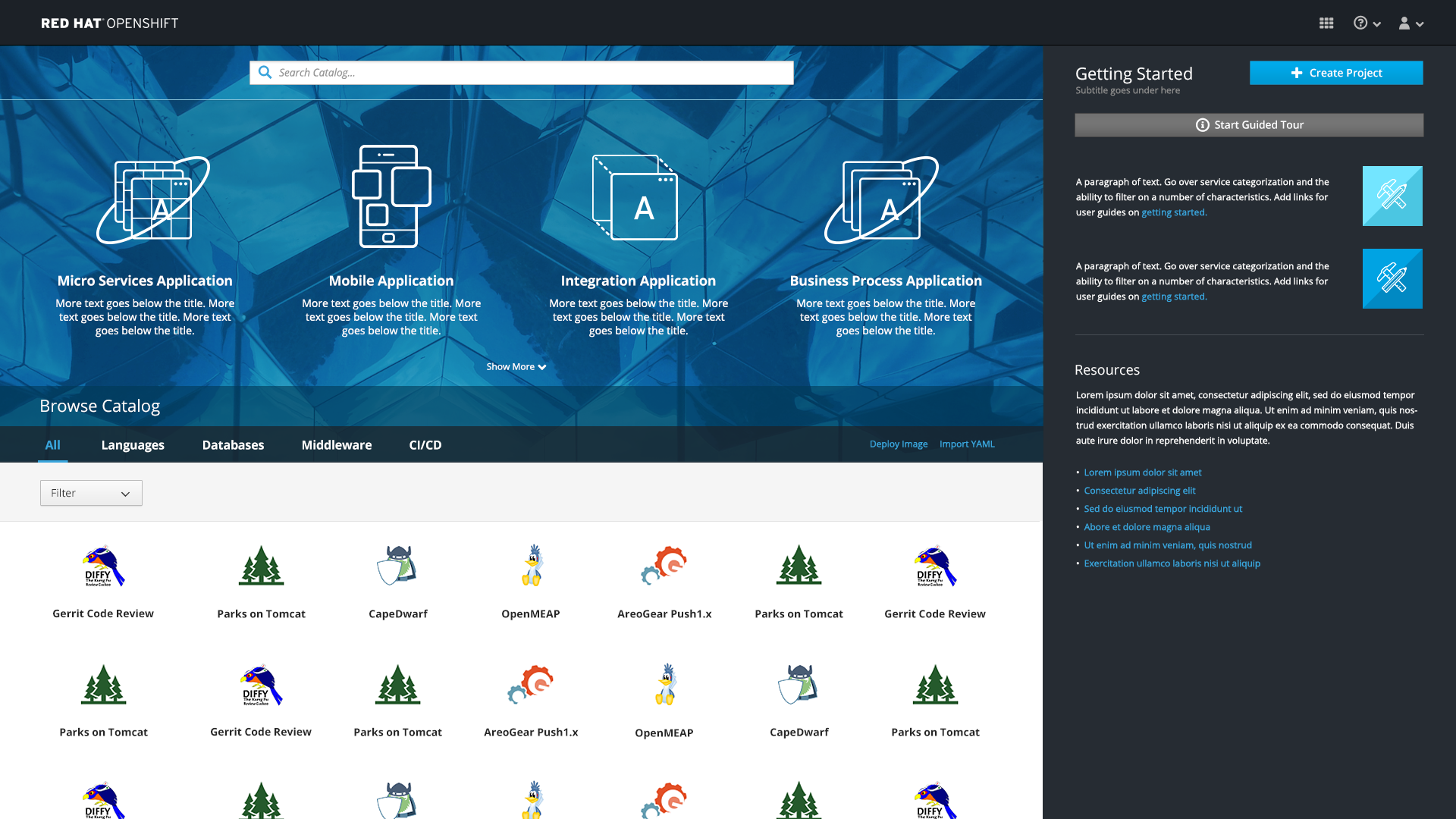Select the Micro Services Application icon
The height and width of the screenshot is (819, 1456).
coord(152,200)
